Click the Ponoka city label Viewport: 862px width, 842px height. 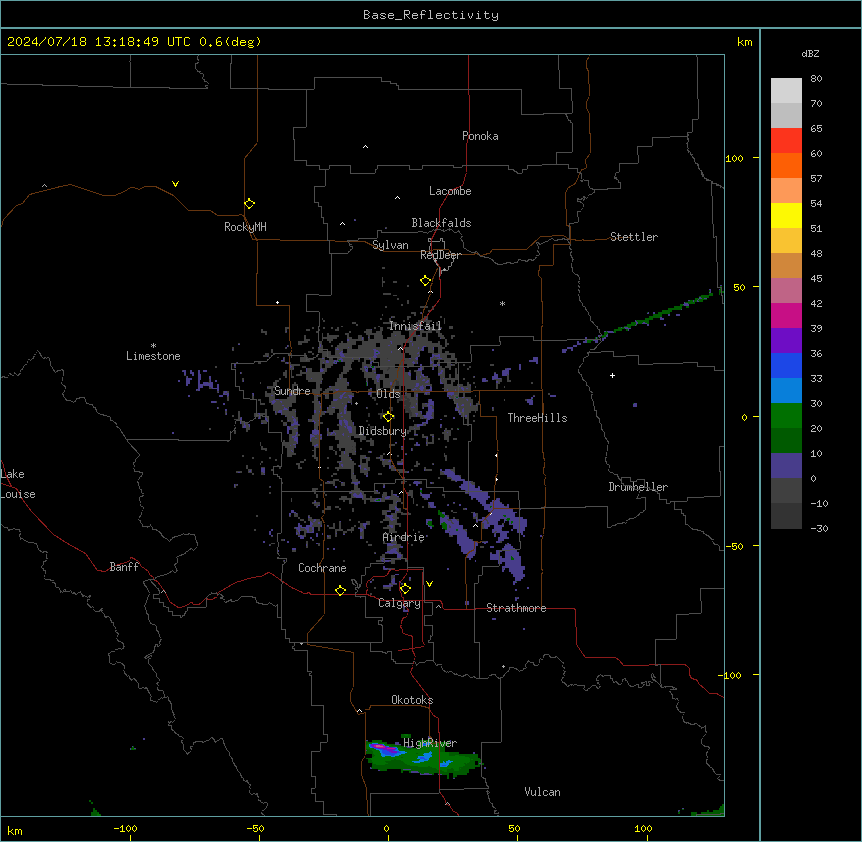(x=480, y=136)
